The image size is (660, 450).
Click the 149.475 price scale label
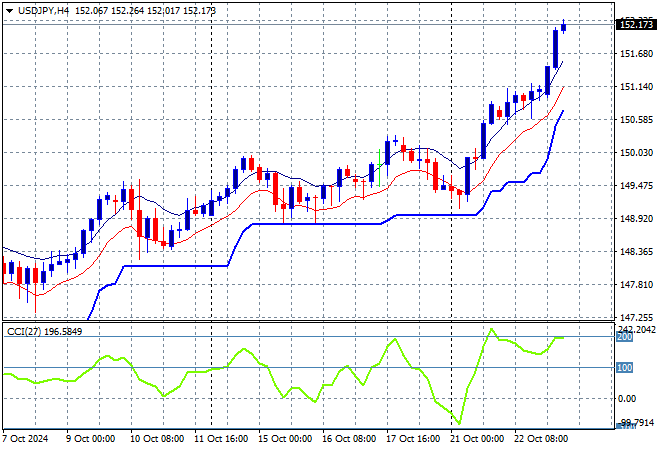point(636,186)
